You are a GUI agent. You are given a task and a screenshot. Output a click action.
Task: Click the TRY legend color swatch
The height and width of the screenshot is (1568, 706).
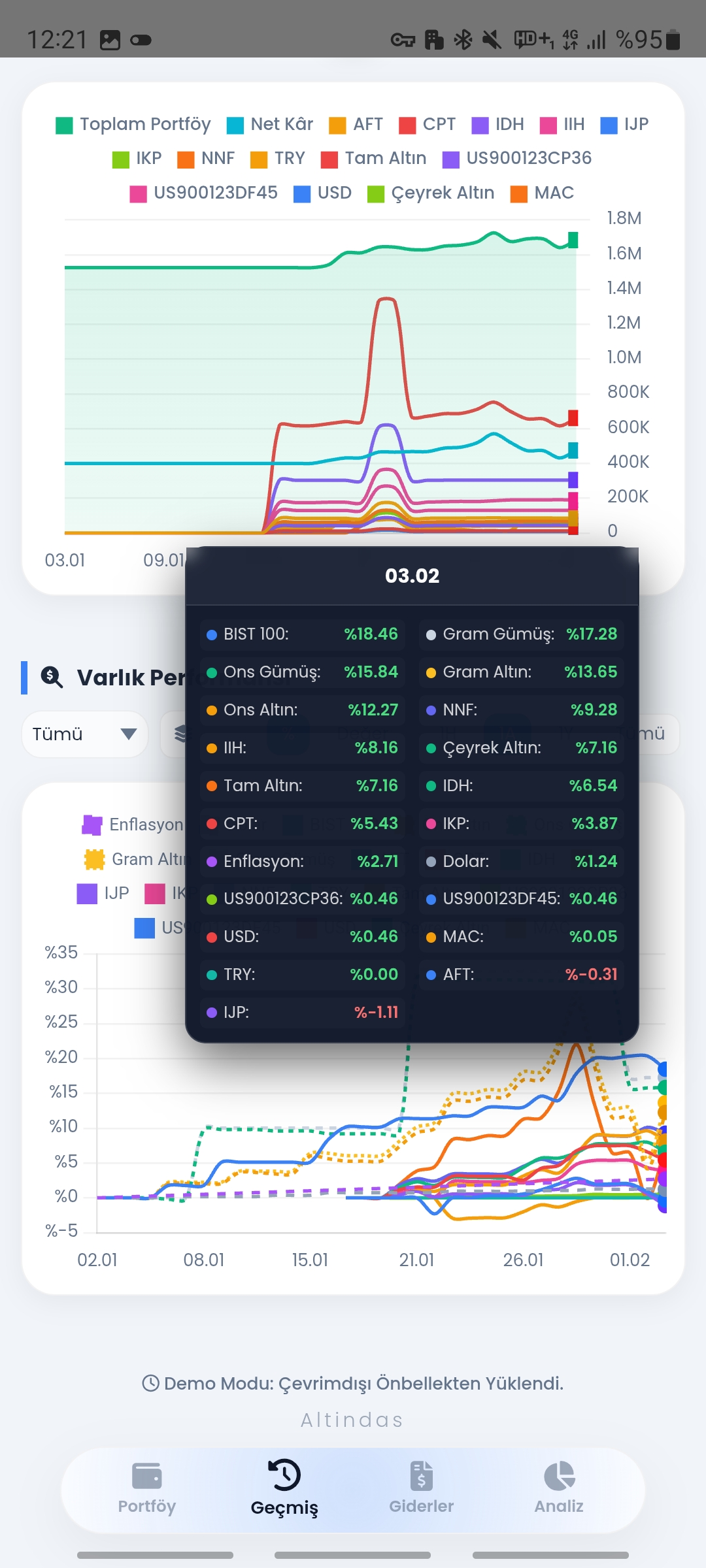point(259,159)
